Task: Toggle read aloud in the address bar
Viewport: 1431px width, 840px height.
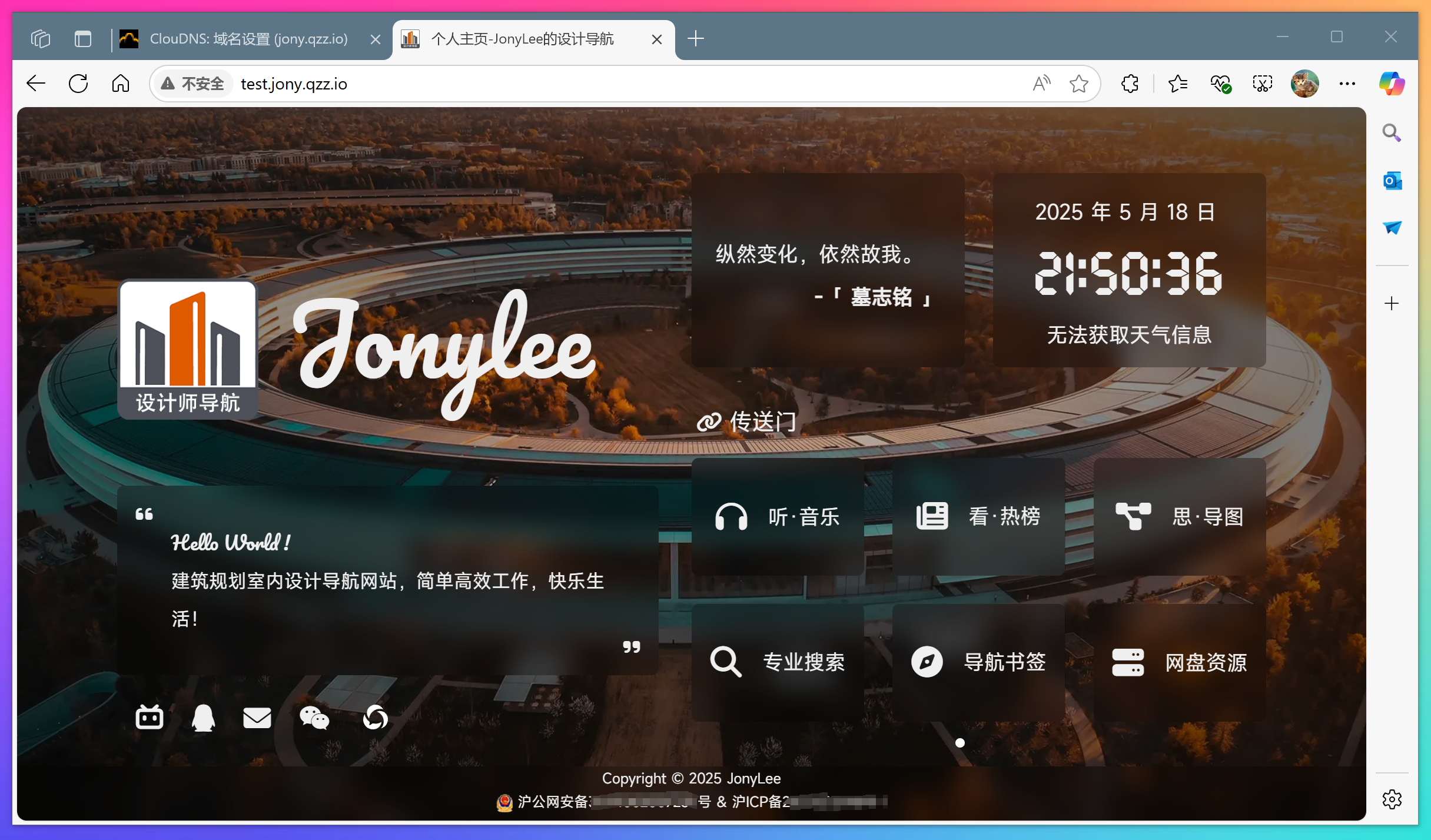Action: (x=1041, y=83)
